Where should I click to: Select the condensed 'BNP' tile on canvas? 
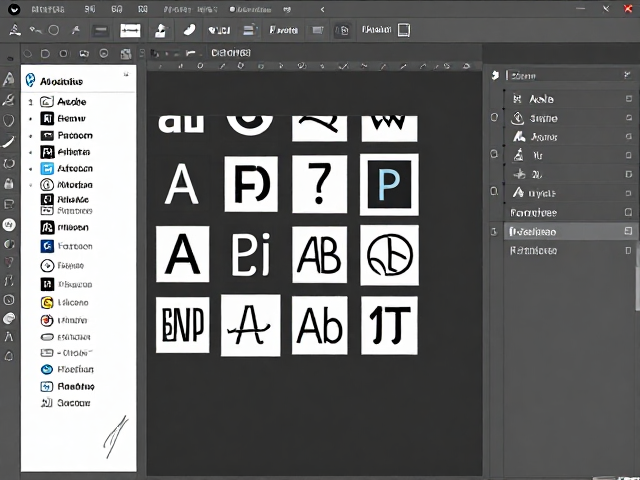point(182,325)
